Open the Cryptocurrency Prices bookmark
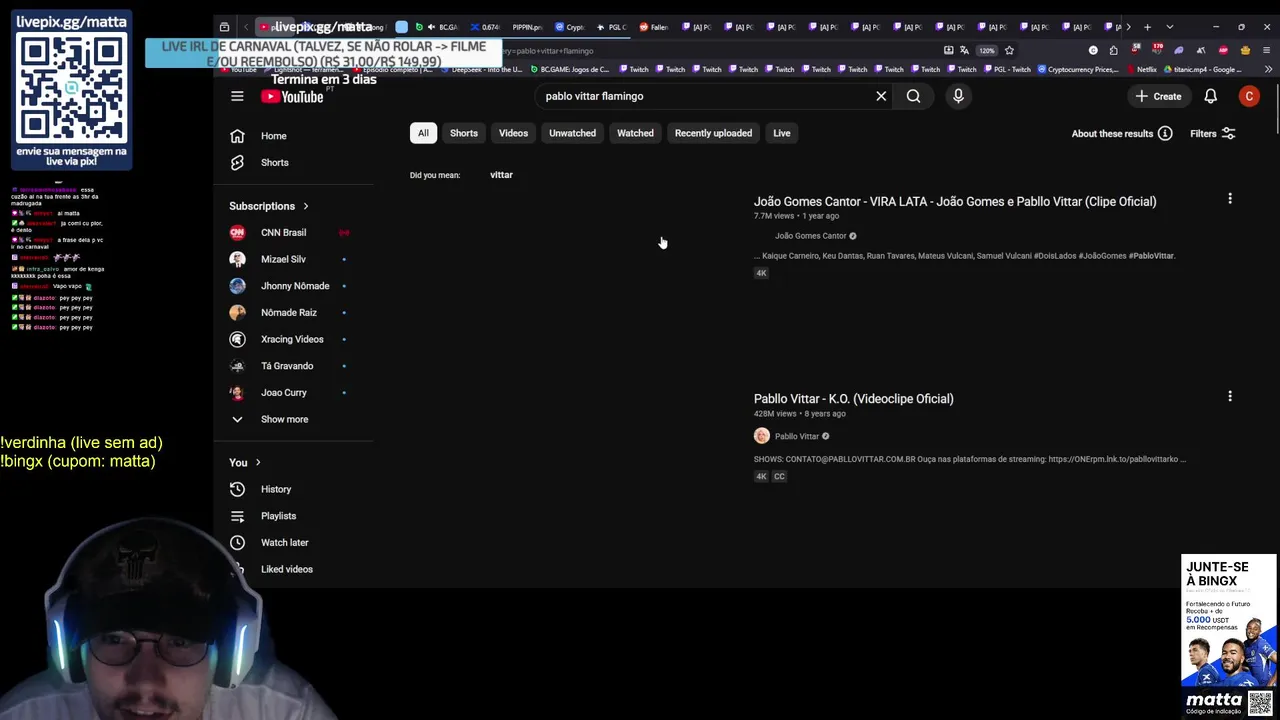Screen dimensions: 1280x720 pos(1078,70)
